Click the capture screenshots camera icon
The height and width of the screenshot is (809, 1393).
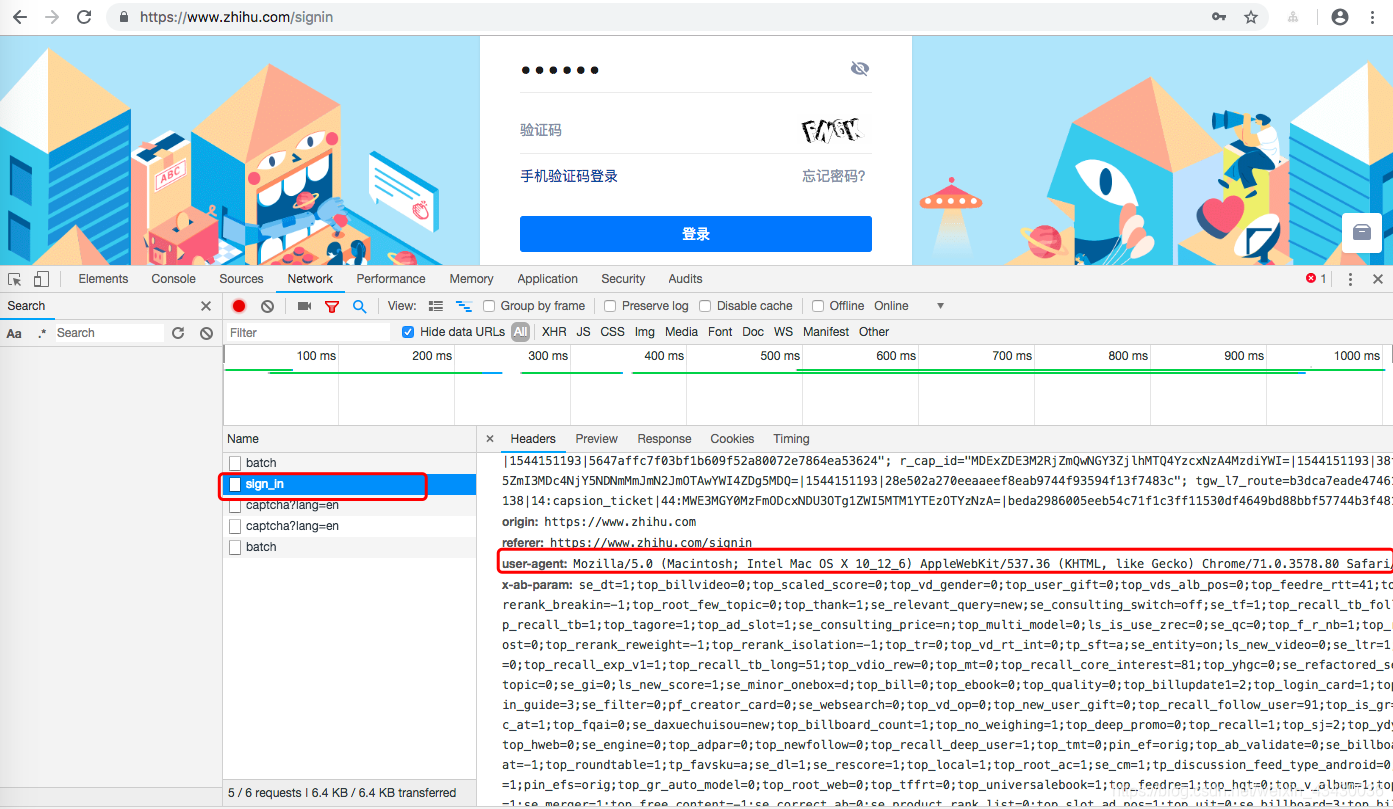pyautogui.click(x=304, y=306)
